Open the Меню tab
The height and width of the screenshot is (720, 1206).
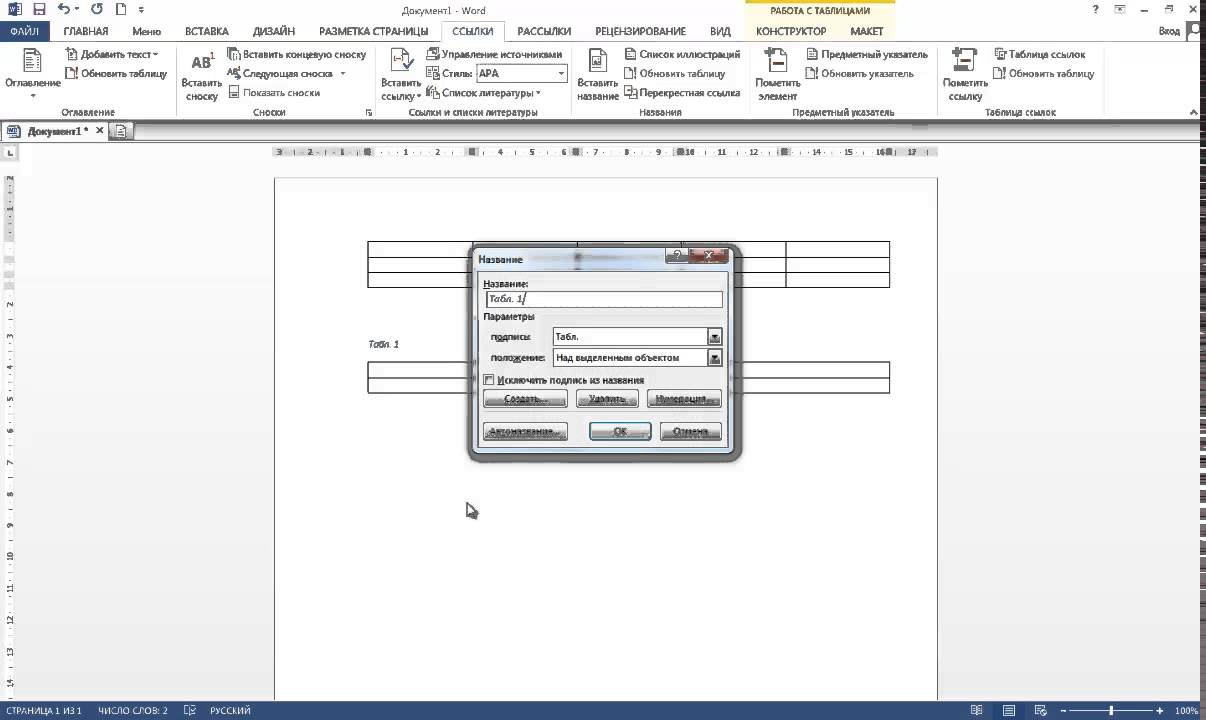pos(146,31)
